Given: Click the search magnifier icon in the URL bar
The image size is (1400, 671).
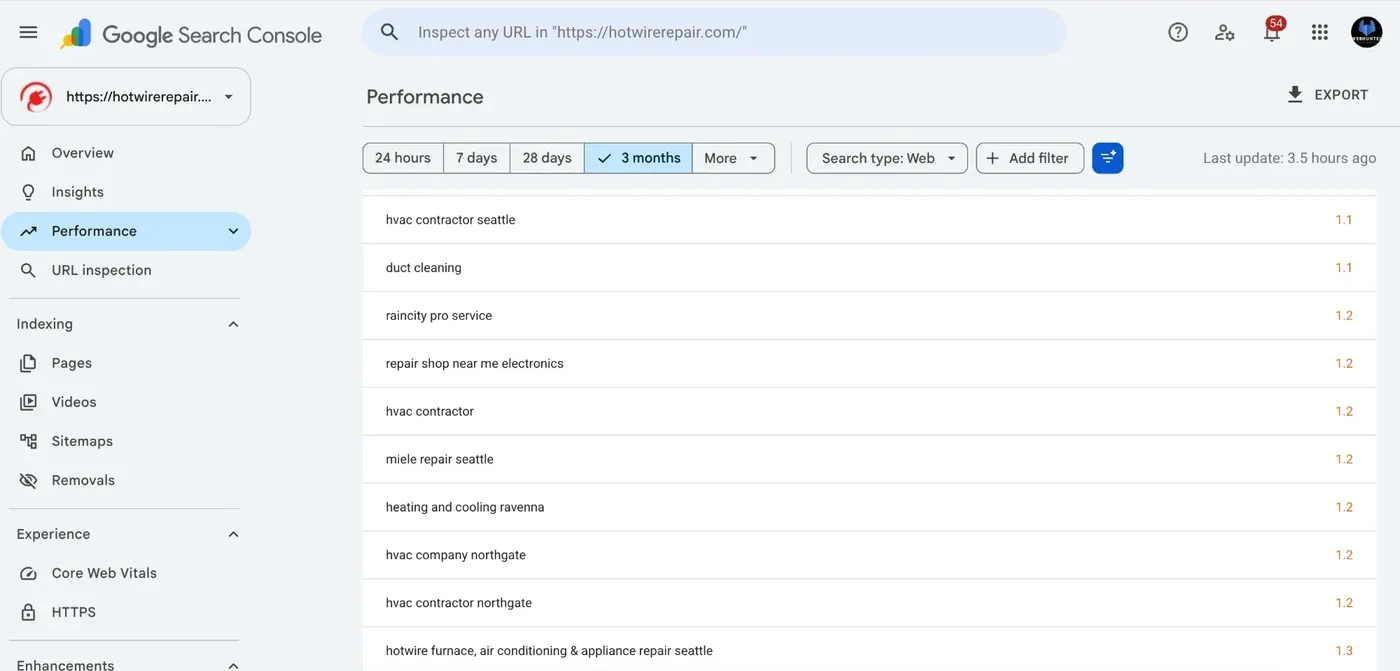Looking at the screenshot, I should 390,32.
